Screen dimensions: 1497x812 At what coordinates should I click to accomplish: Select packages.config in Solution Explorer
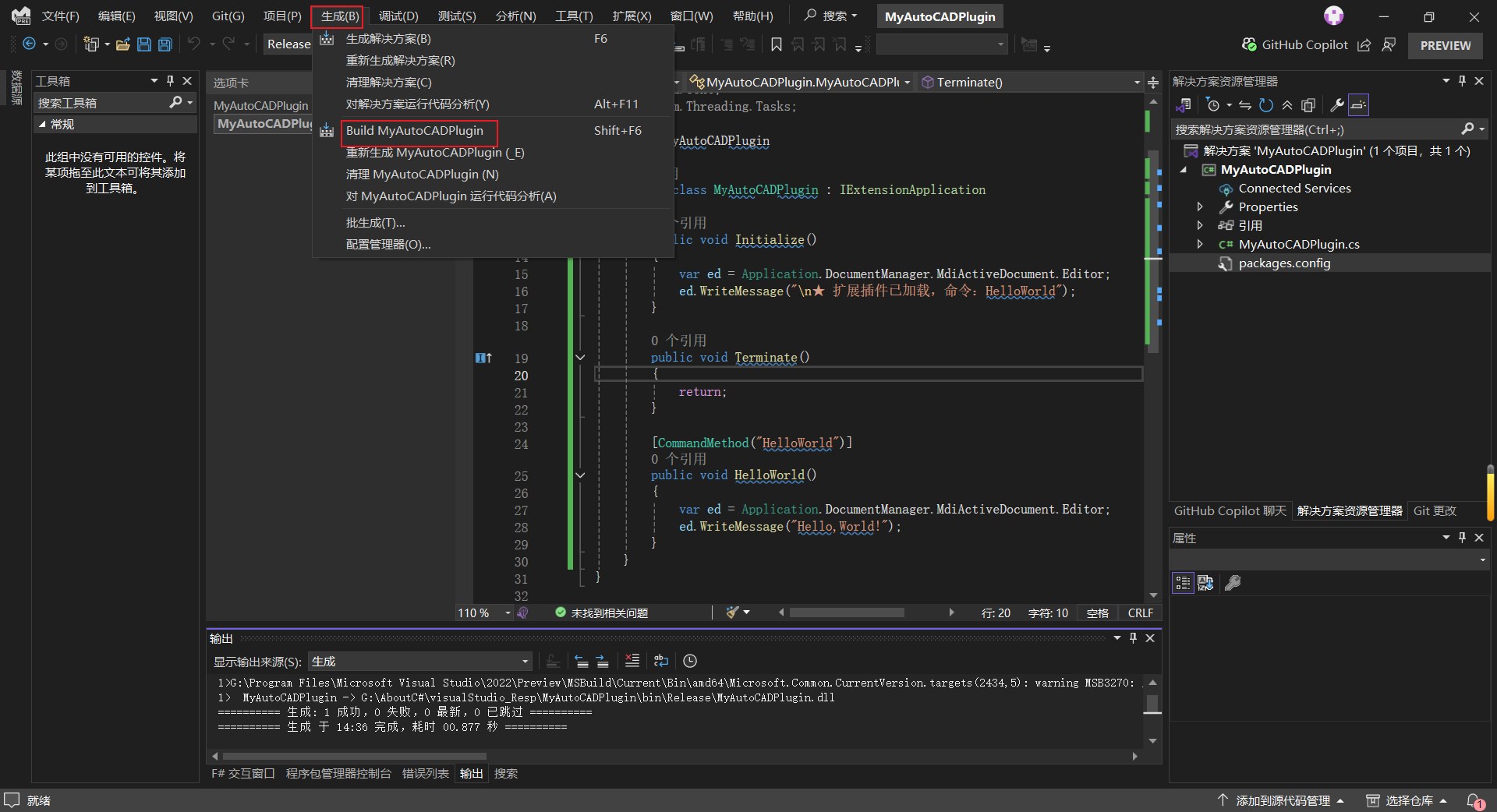pyautogui.click(x=1284, y=263)
